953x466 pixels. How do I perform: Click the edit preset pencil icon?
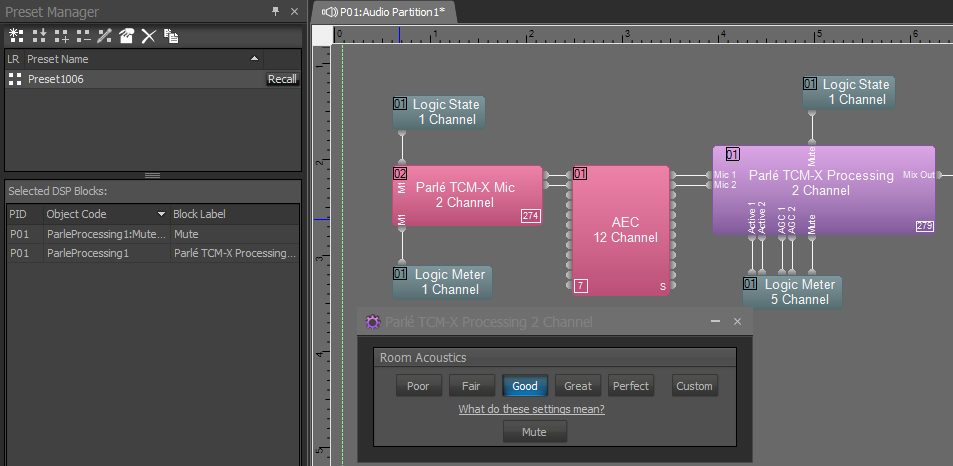click(105, 36)
